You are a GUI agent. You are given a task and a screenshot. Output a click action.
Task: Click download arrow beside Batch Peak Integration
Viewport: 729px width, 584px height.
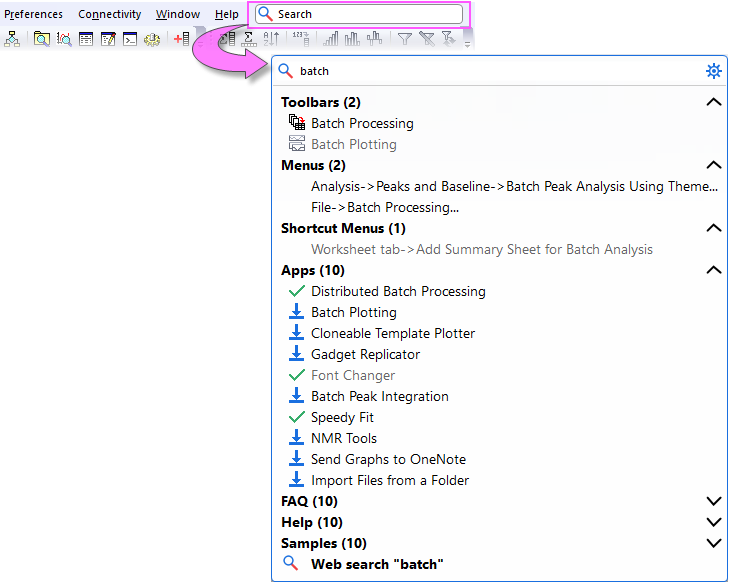coord(296,396)
